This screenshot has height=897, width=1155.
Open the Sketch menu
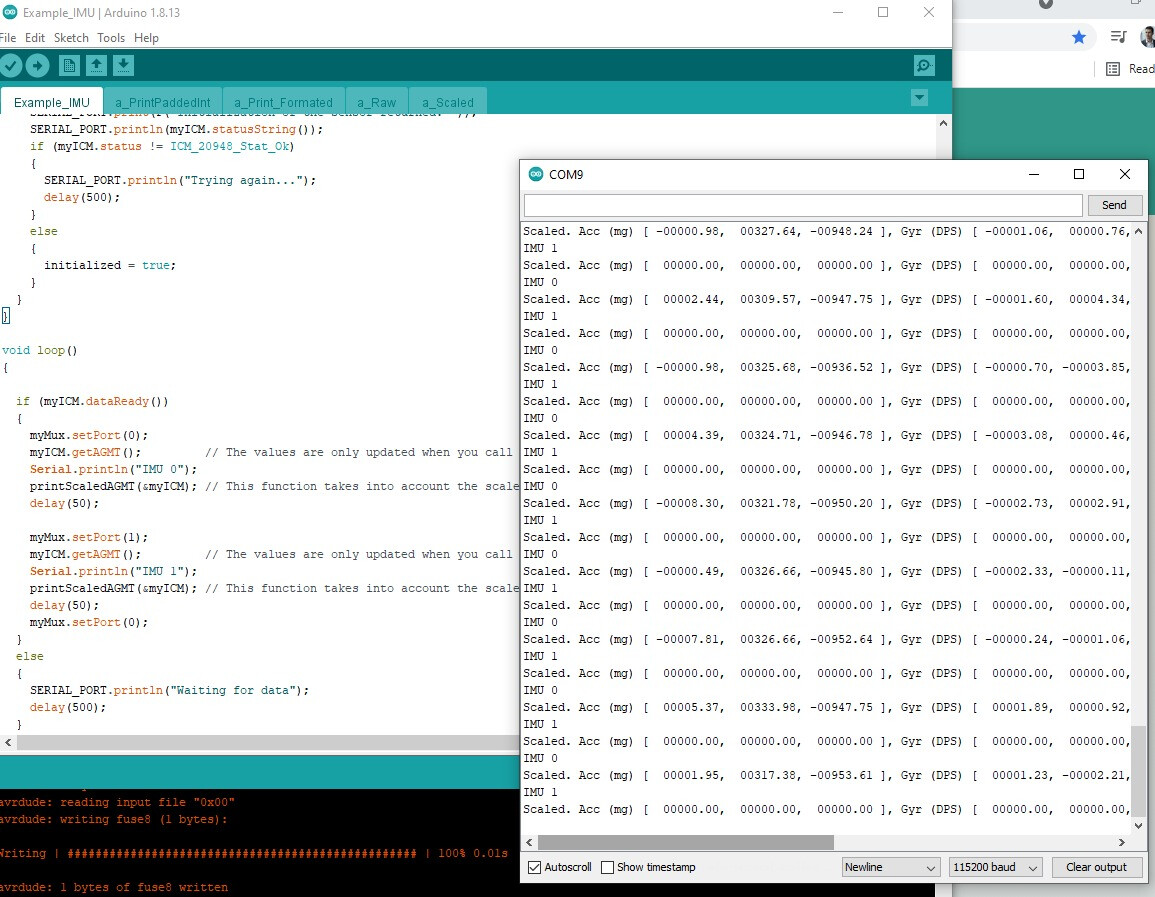[x=71, y=38]
